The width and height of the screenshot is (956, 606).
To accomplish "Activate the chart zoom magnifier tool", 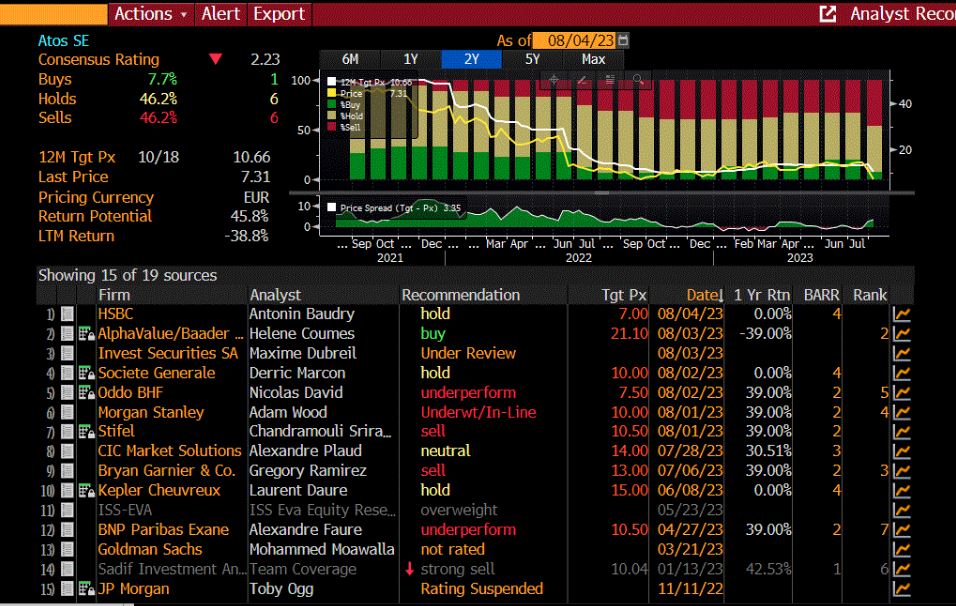I will 638,79.
